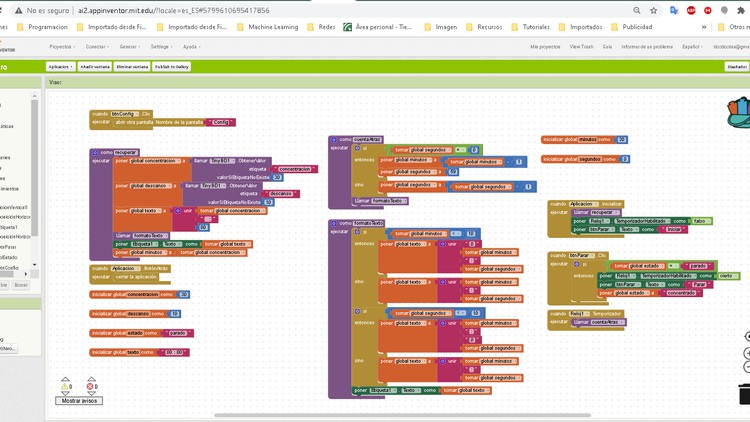Open the Mis proyectos link

[545, 46]
